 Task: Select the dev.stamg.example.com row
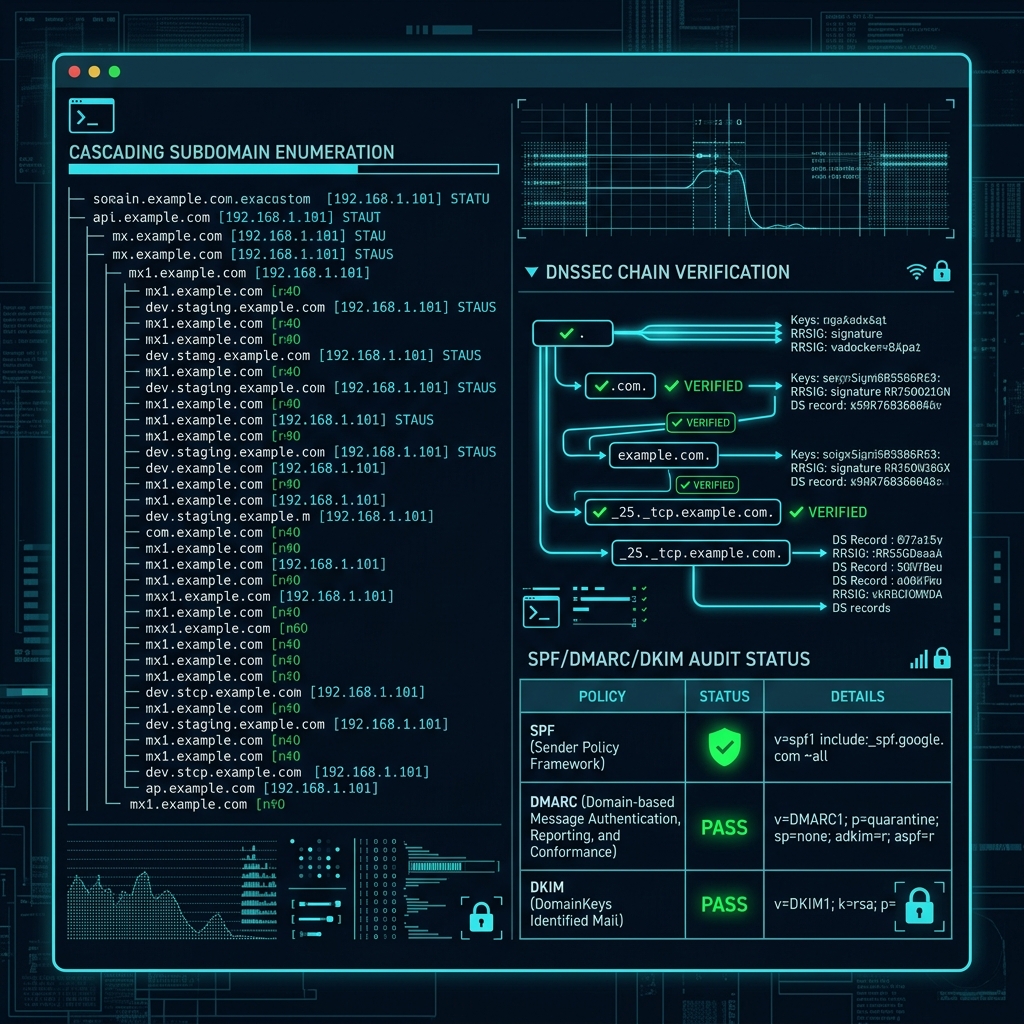pos(313,355)
